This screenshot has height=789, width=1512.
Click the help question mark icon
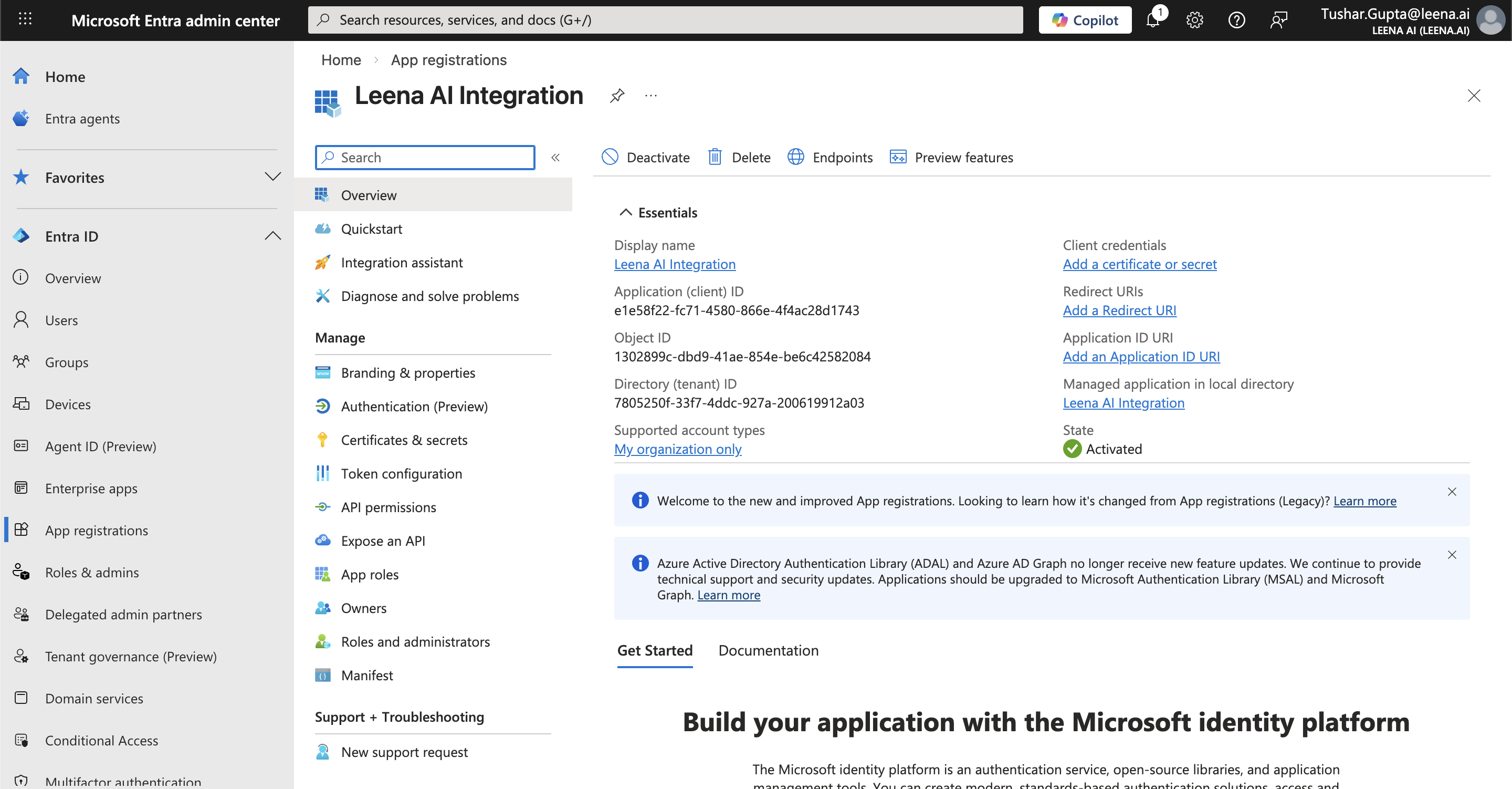[x=1236, y=20]
